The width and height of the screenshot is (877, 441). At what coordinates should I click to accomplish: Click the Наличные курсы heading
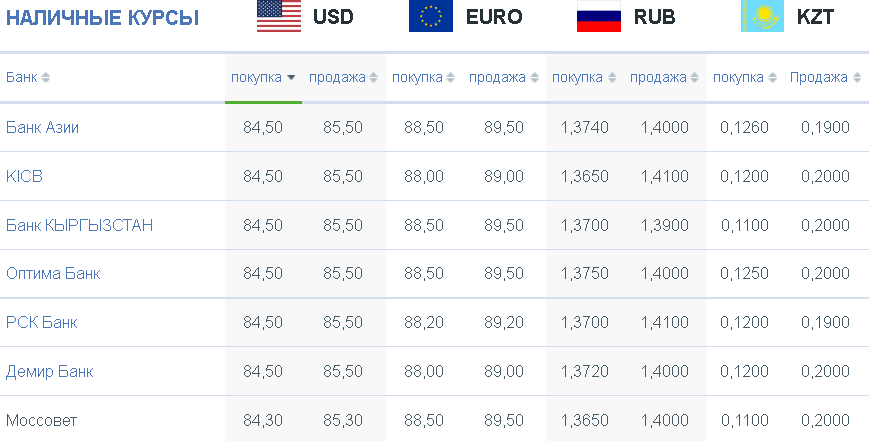pyautogui.click(x=102, y=18)
